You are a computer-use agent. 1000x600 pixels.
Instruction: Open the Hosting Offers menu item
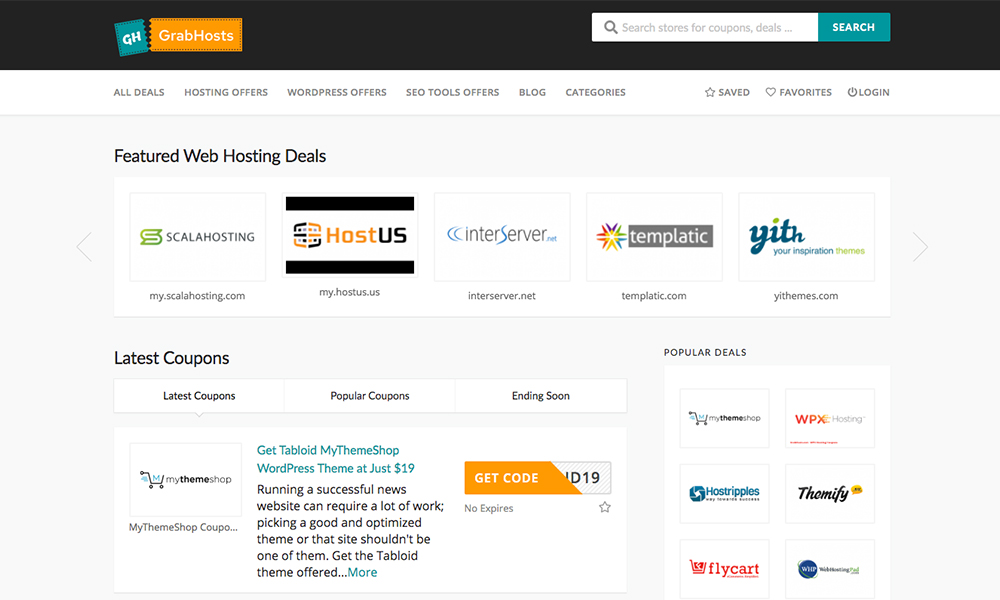[226, 92]
